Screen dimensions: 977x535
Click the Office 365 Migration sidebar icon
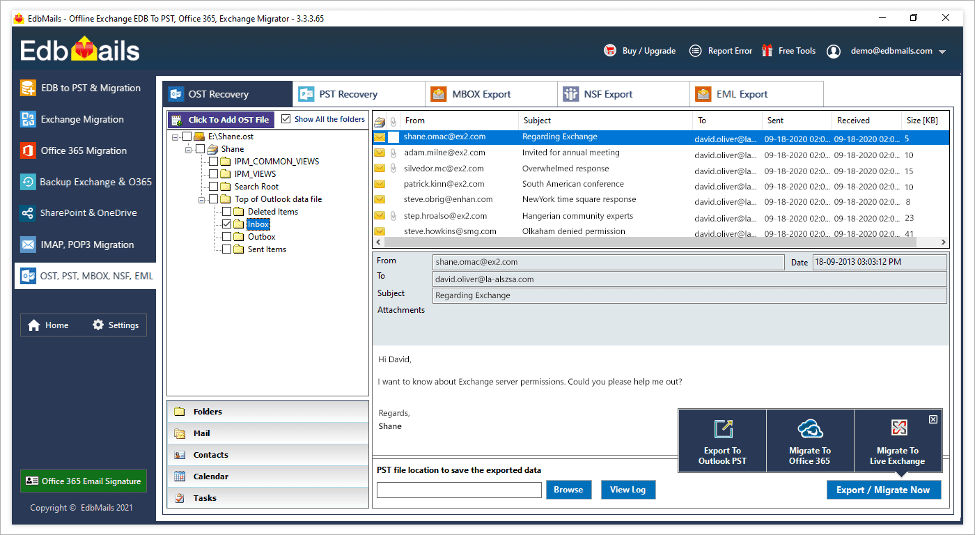click(x=27, y=150)
